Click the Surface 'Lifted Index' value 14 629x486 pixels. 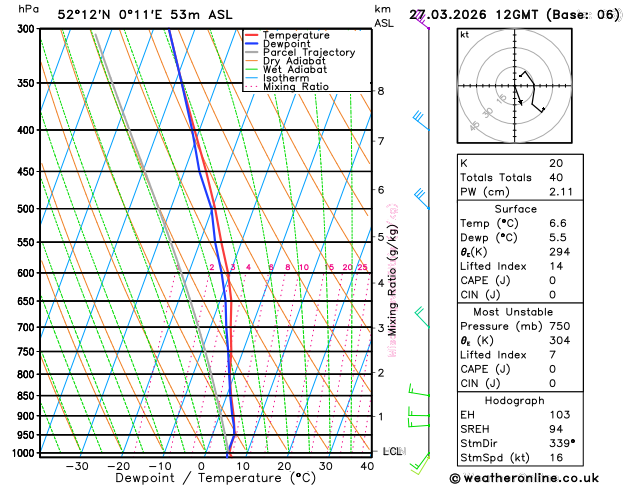556,266
